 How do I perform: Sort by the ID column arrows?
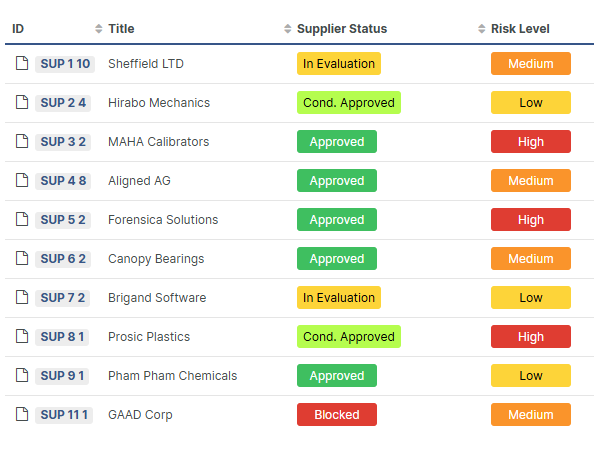tap(98, 29)
